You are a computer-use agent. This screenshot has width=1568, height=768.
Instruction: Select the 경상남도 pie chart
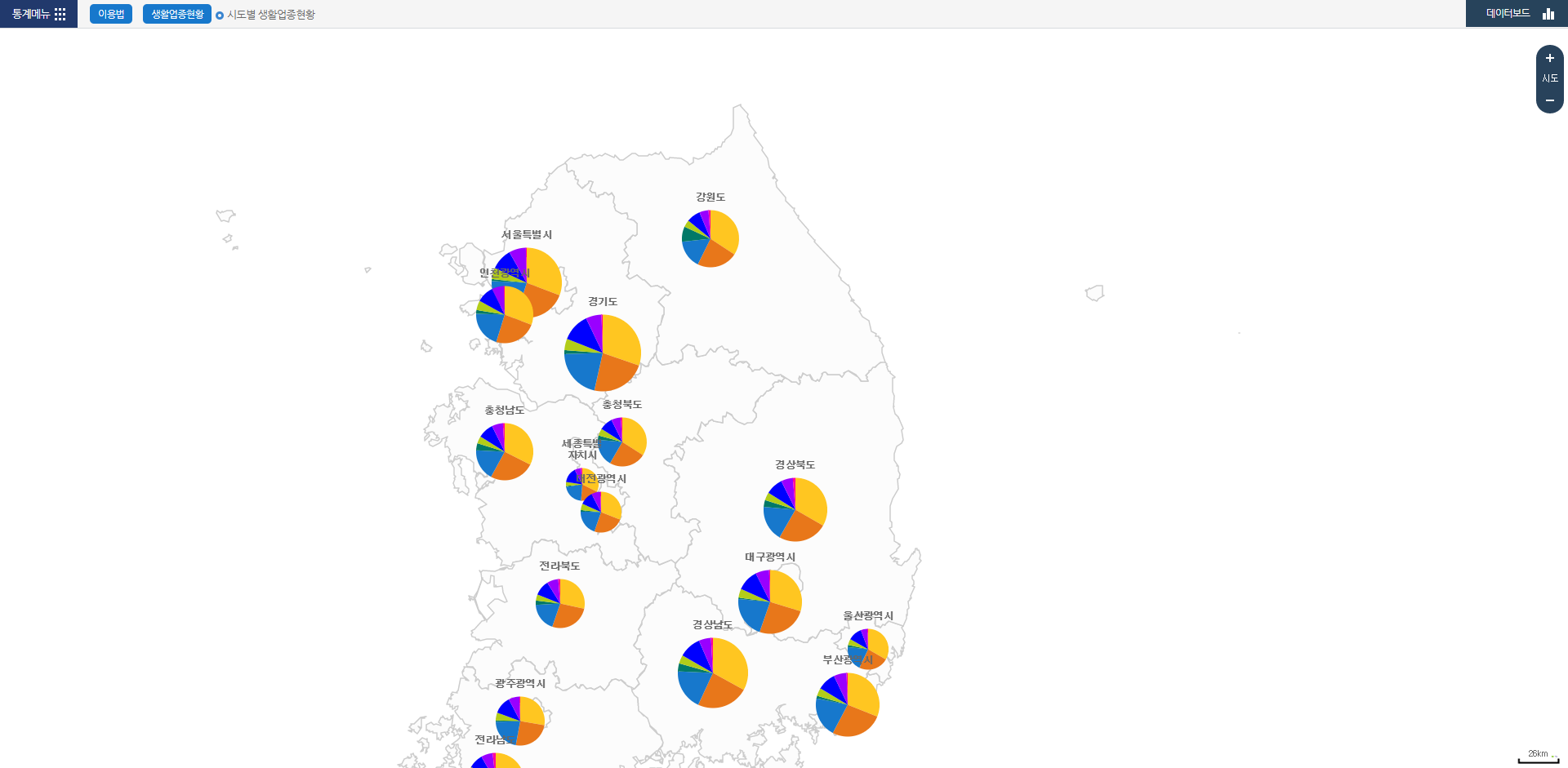[713, 673]
